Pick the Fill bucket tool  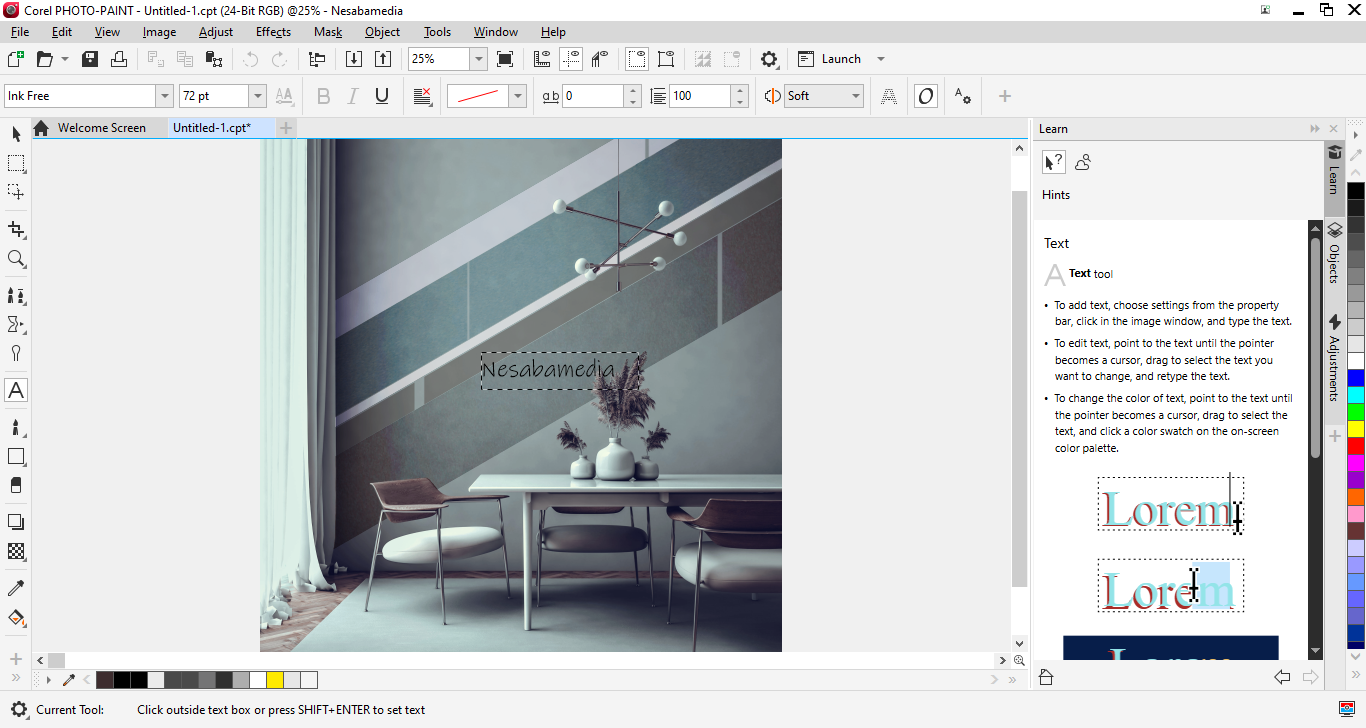pyautogui.click(x=16, y=617)
